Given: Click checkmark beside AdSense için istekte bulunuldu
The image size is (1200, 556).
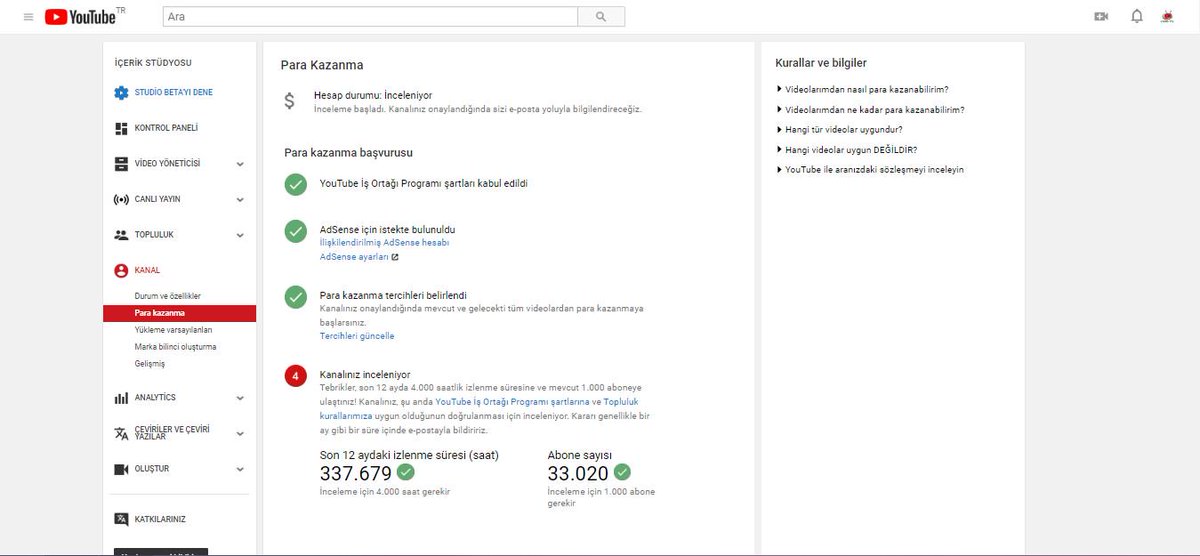Looking at the screenshot, I should 295,231.
